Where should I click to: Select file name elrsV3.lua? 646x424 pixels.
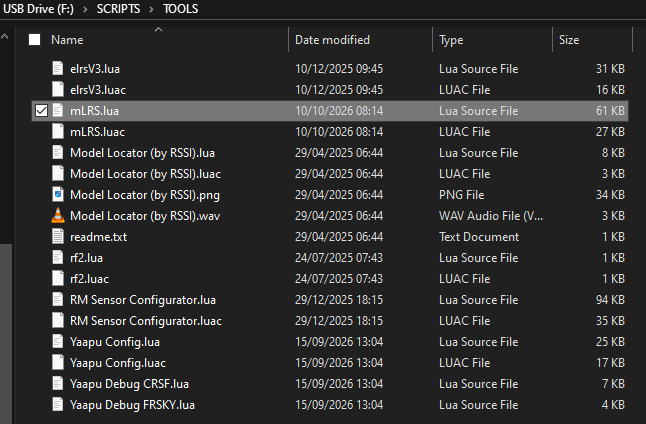pyautogui.click(x=95, y=69)
